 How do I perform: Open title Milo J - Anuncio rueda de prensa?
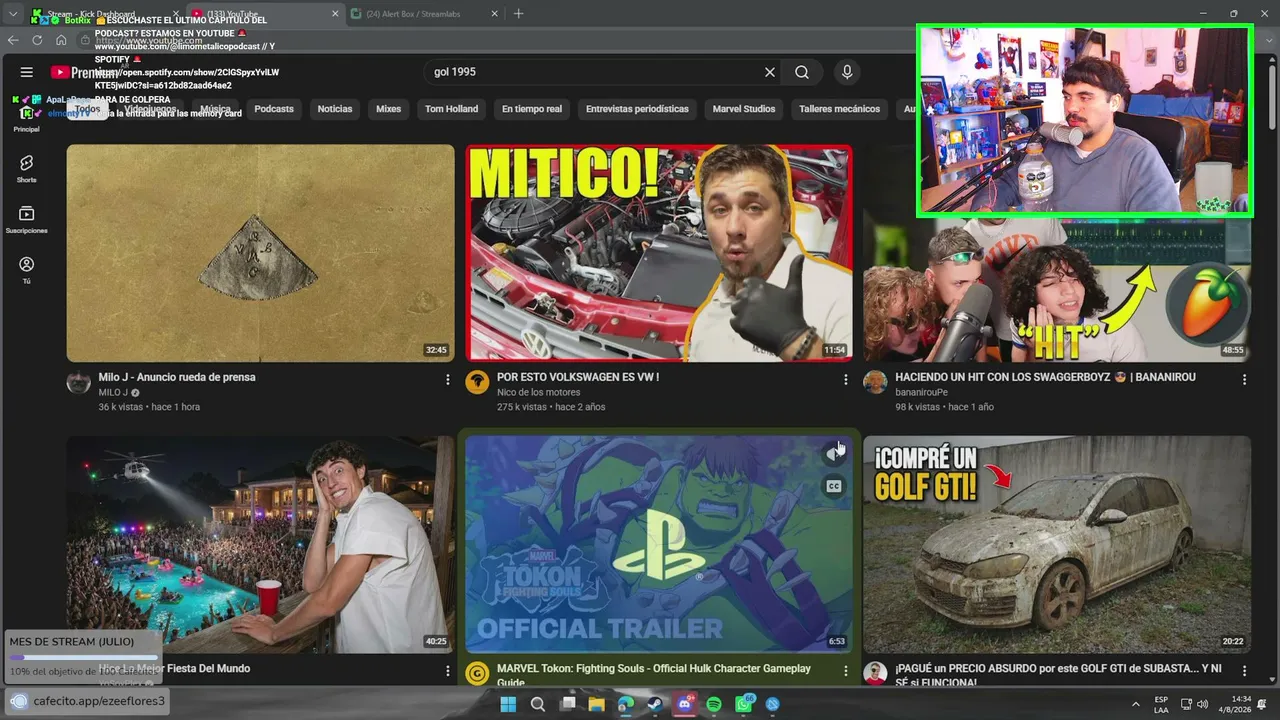pyautogui.click(x=177, y=377)
